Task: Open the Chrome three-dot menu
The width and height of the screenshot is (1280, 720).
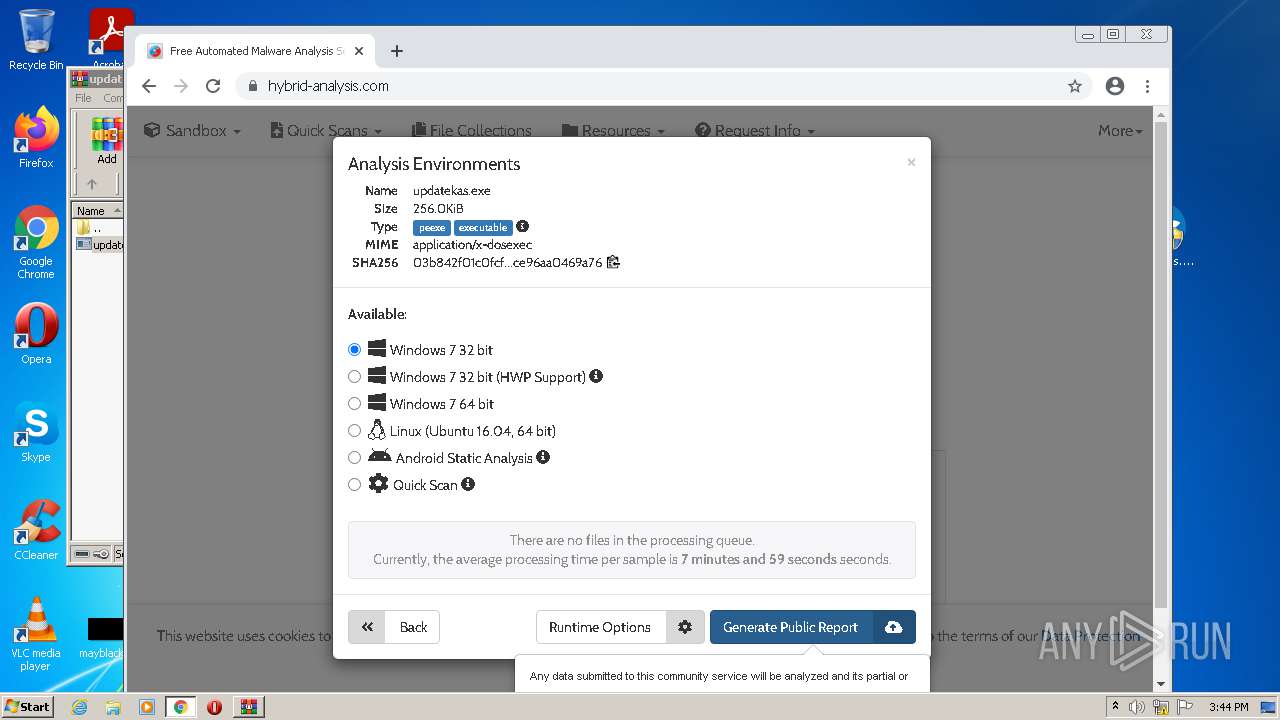Action: pos(1147,86)
